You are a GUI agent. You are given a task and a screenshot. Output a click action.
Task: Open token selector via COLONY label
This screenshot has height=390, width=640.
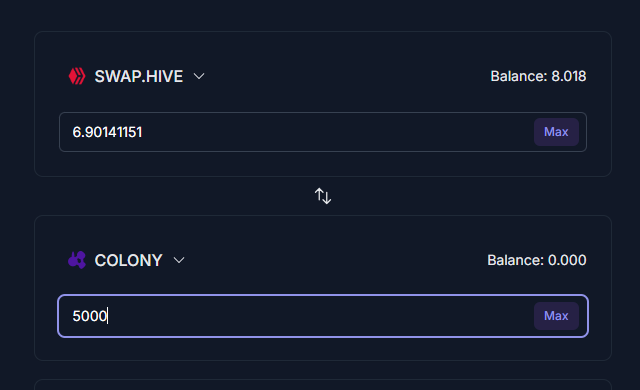click(129, 260)
